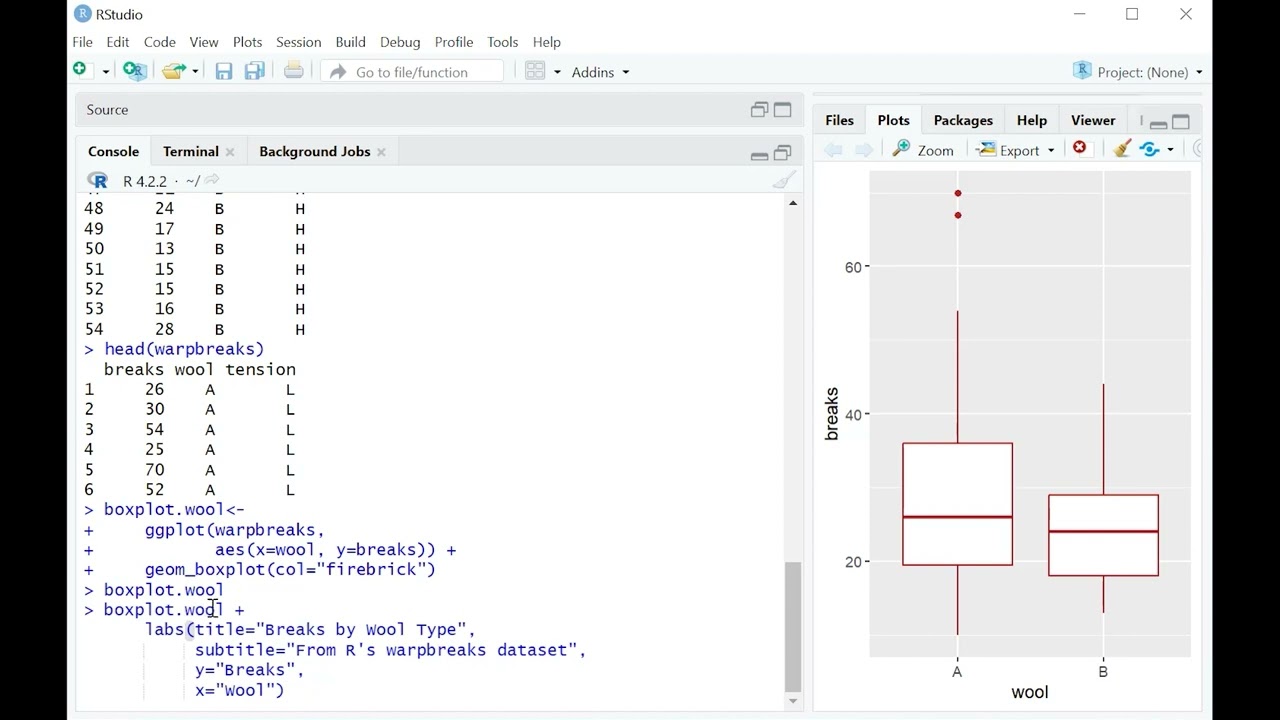The height and width of the screenshot is (720, 1280).
Task: Clear all plots with broom icon
Action: click(1122, 149)
